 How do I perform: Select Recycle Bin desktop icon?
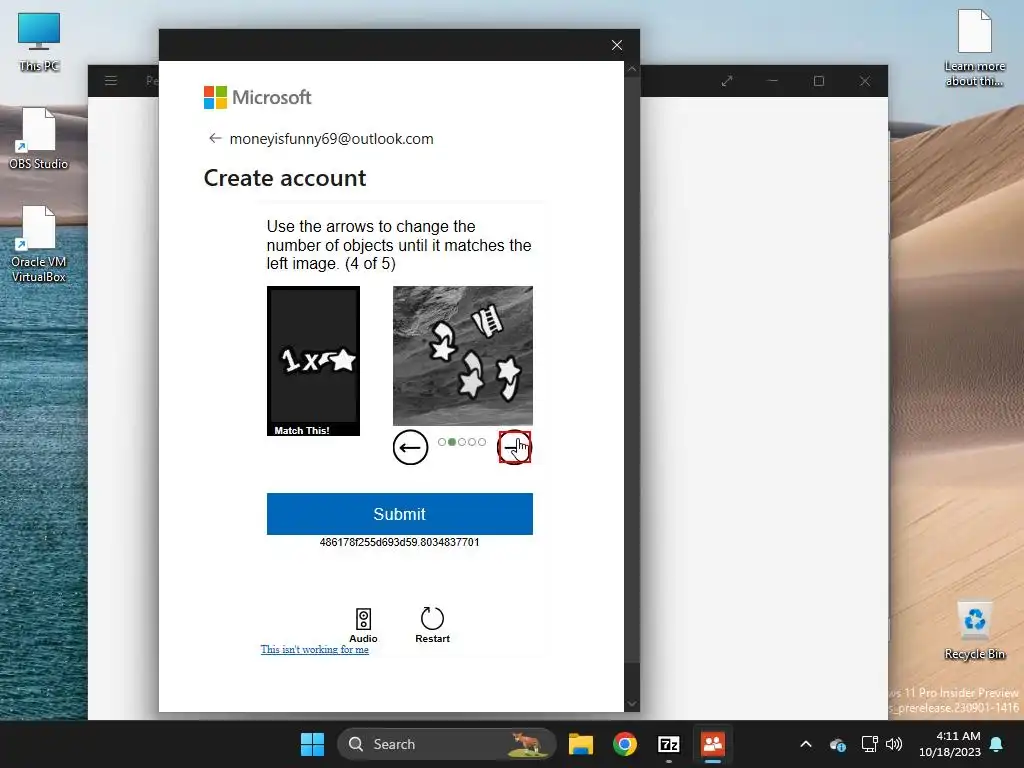[974, 631]
